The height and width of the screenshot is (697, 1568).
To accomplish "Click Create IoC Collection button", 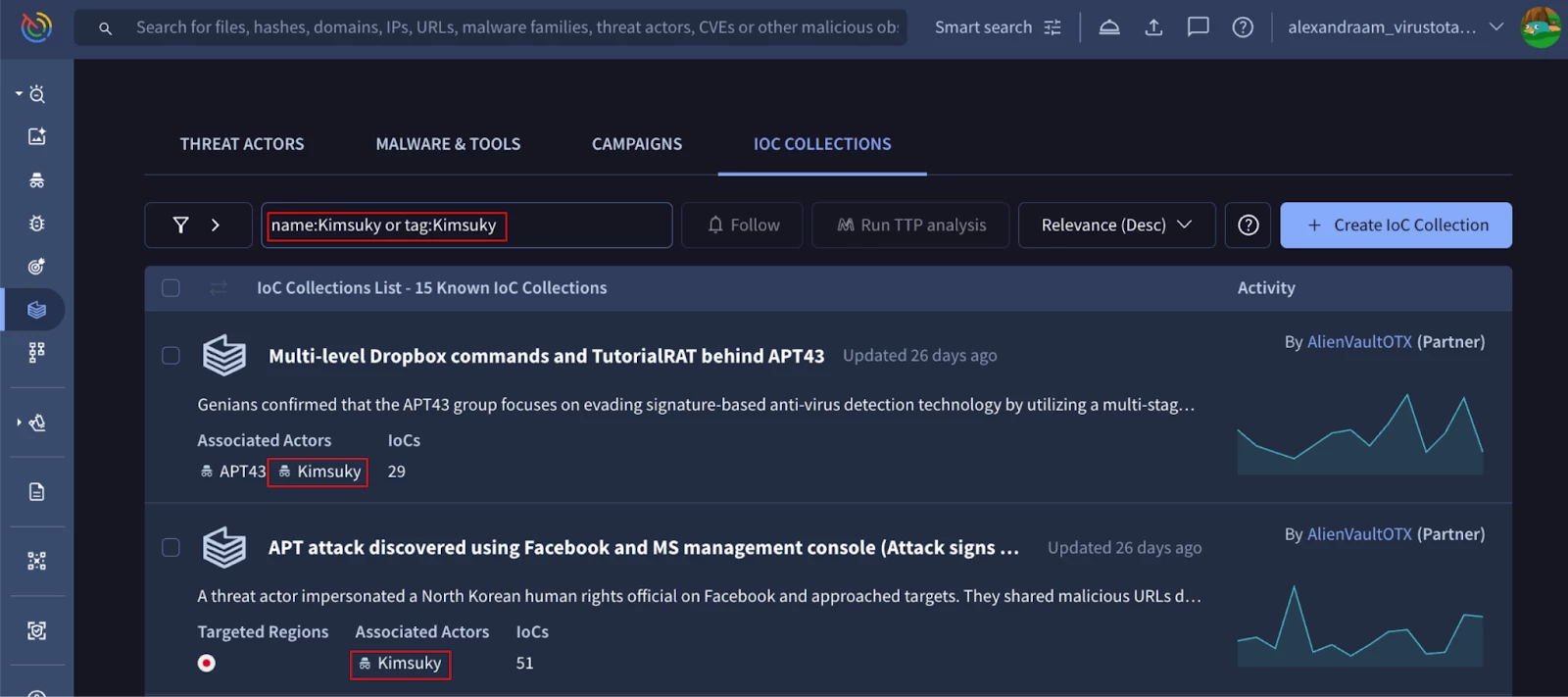I will point(1396,225).
